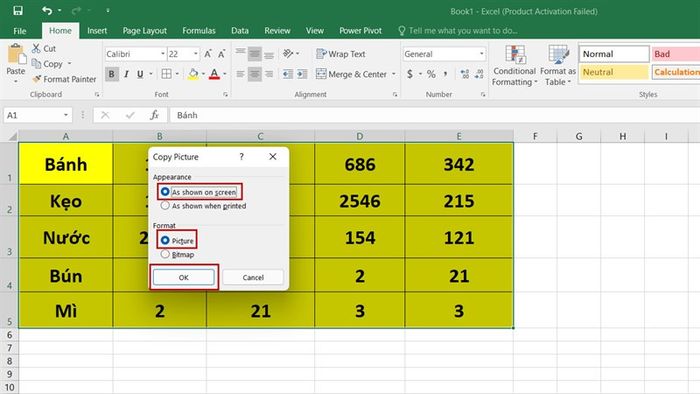
Task: Expand the General number format dropdown
Action: click(481, 54)
